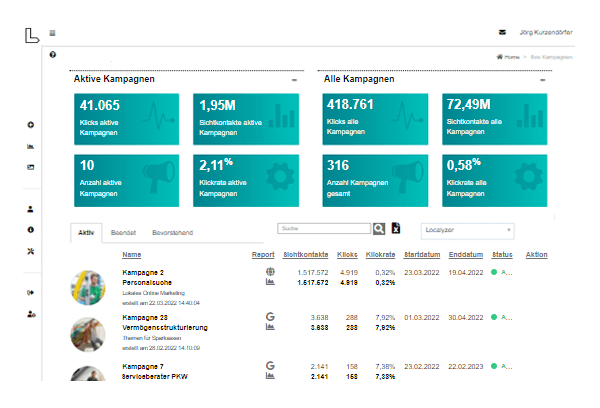Open the Localyzer dropdown

click(467, 230)
